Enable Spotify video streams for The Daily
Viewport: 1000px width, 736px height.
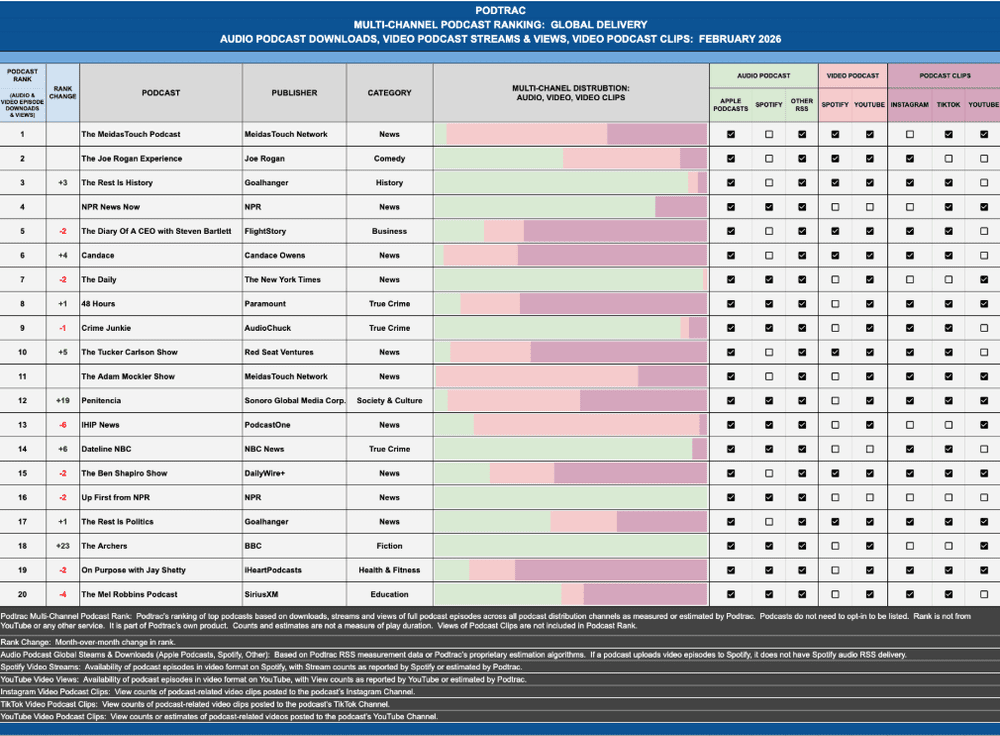835,279
